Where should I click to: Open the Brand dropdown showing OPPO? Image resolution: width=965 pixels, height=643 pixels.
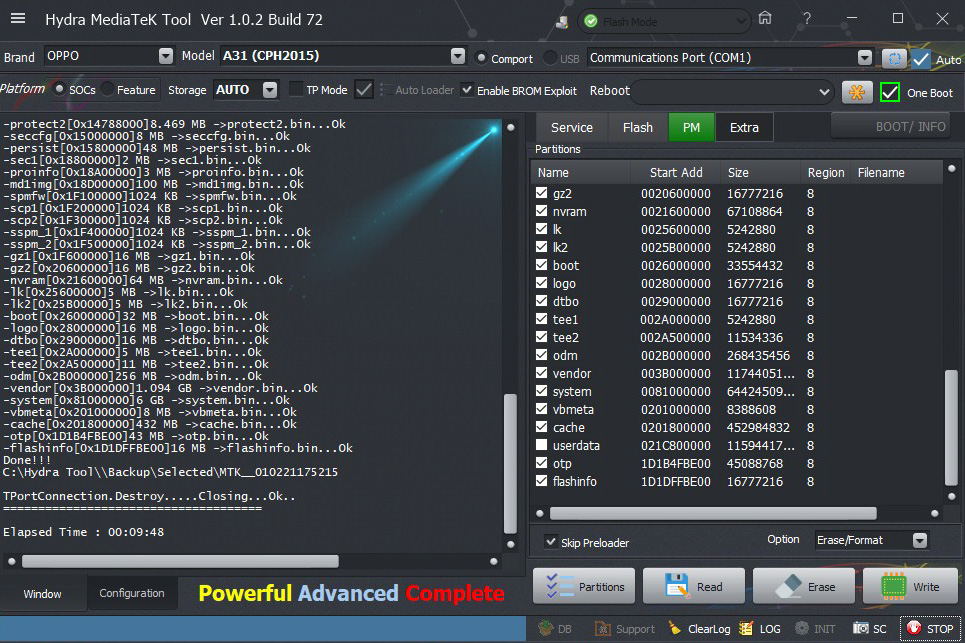click(108, 56)
